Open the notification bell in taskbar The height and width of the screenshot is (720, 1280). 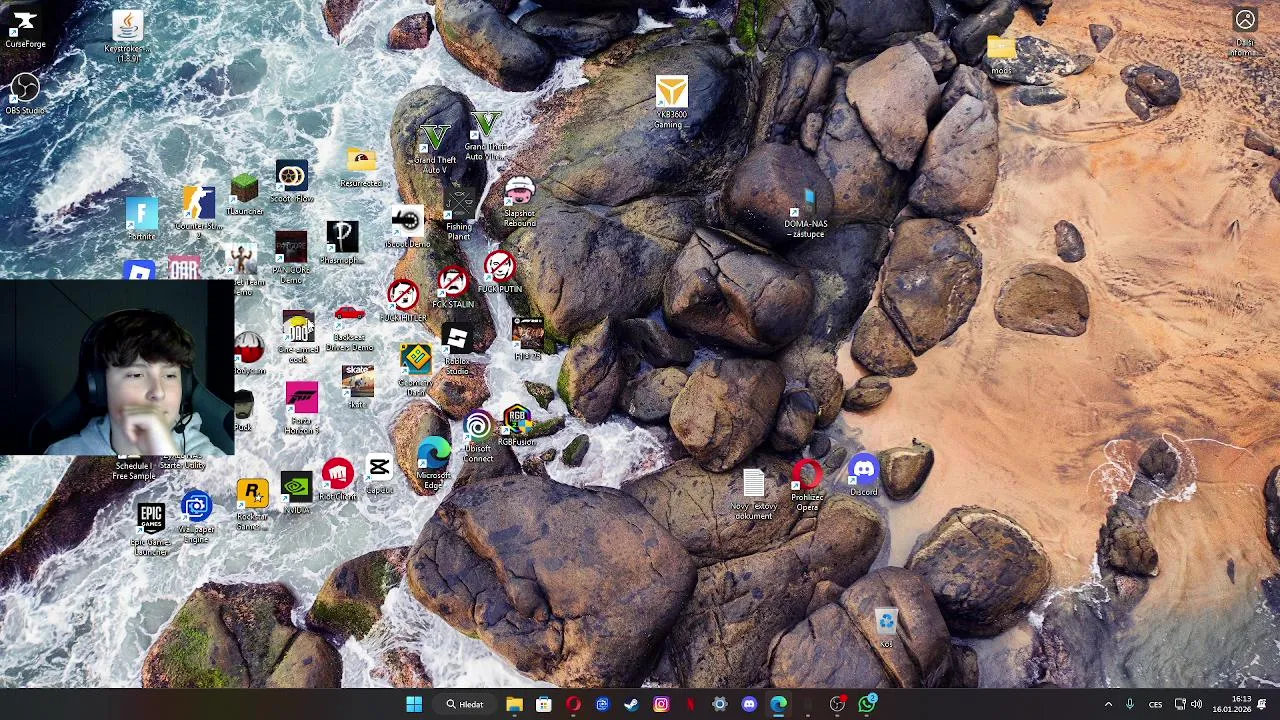click(x=1262, y=704)
